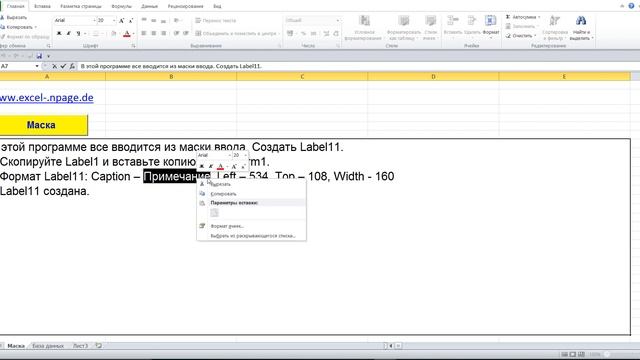Click the Increase Font Size icon in ribbon
640x360 pixels.
pyautogui.click(x=121, y=20)
